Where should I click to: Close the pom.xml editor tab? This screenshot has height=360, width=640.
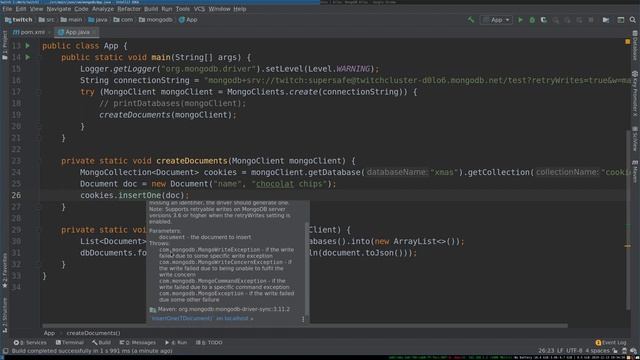point(49,32)
